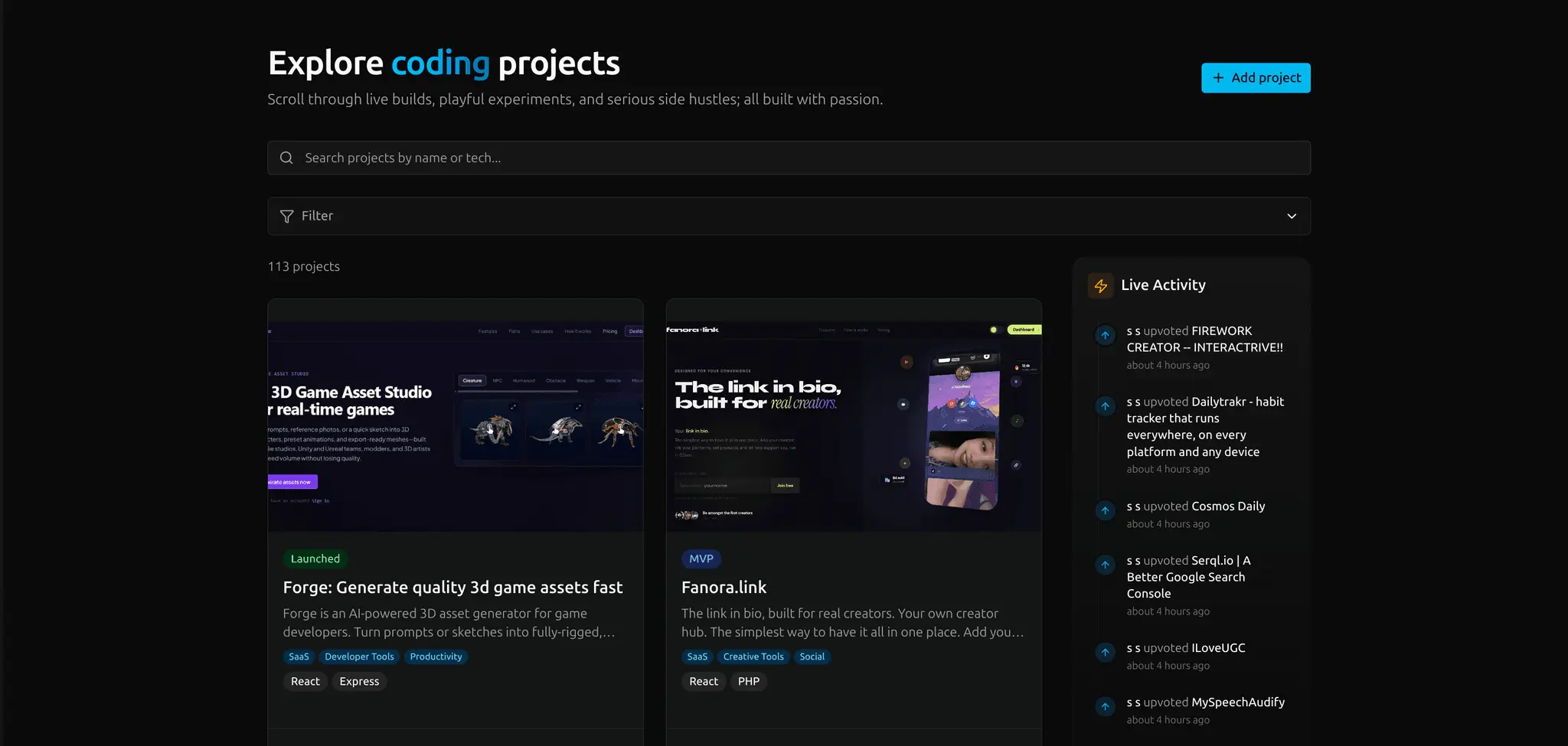Select the Productivity tag
The height and width of the screenshot is (746, 1568).
click(x=436, y=656)
